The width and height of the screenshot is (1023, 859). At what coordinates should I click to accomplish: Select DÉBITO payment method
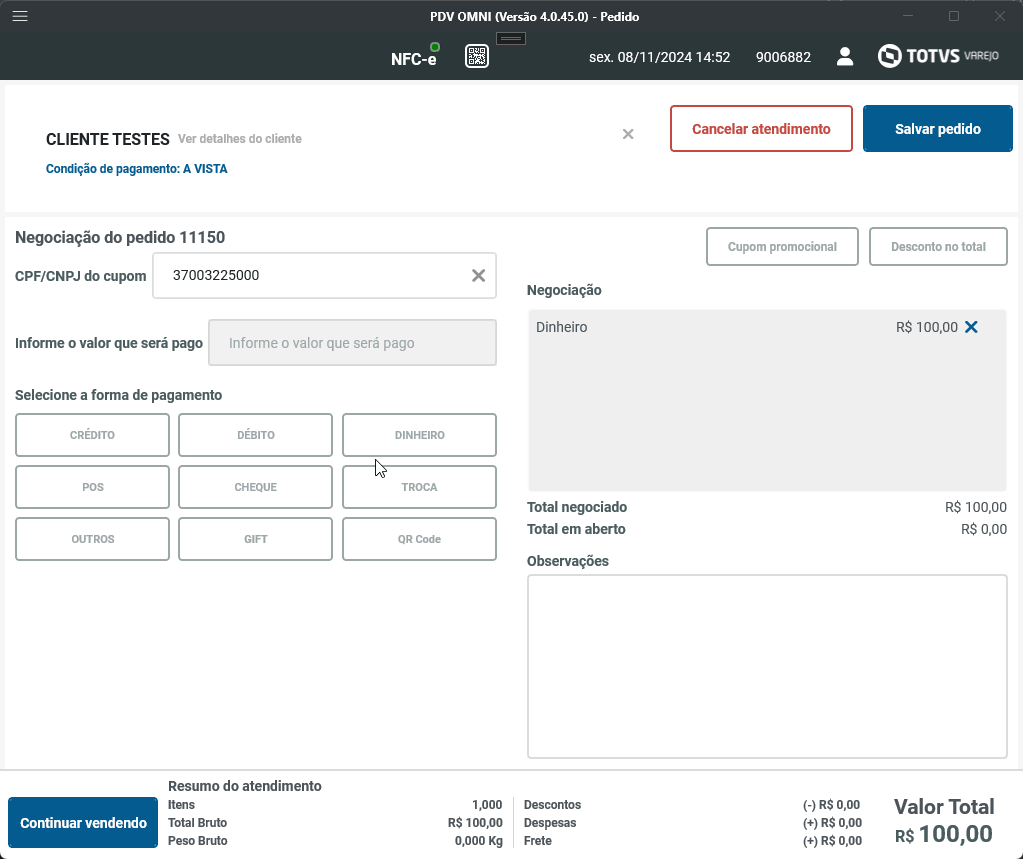pos(256,435)
